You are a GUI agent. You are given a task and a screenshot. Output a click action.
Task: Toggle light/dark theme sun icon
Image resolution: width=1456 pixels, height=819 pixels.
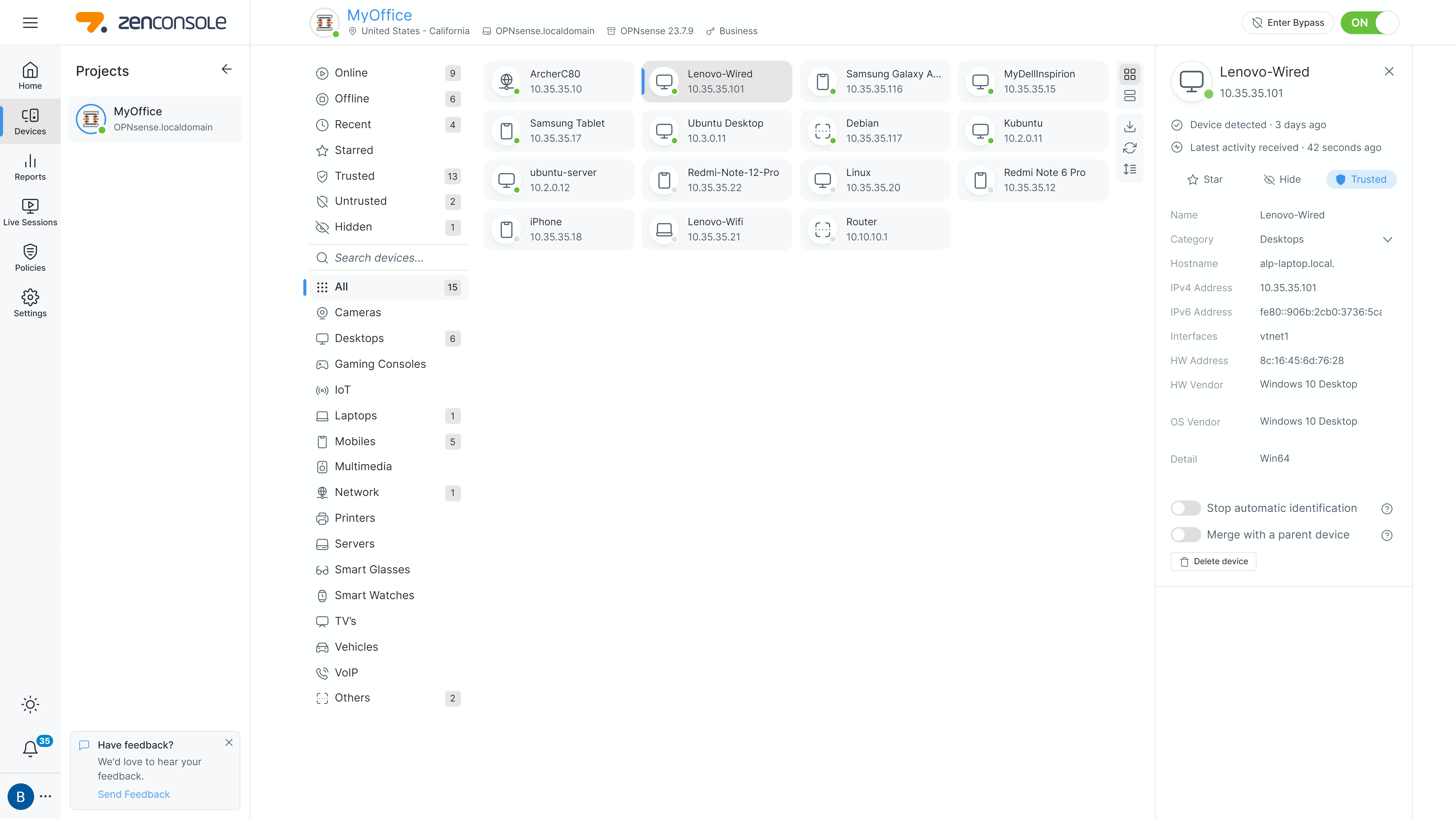tap(30, 704)
